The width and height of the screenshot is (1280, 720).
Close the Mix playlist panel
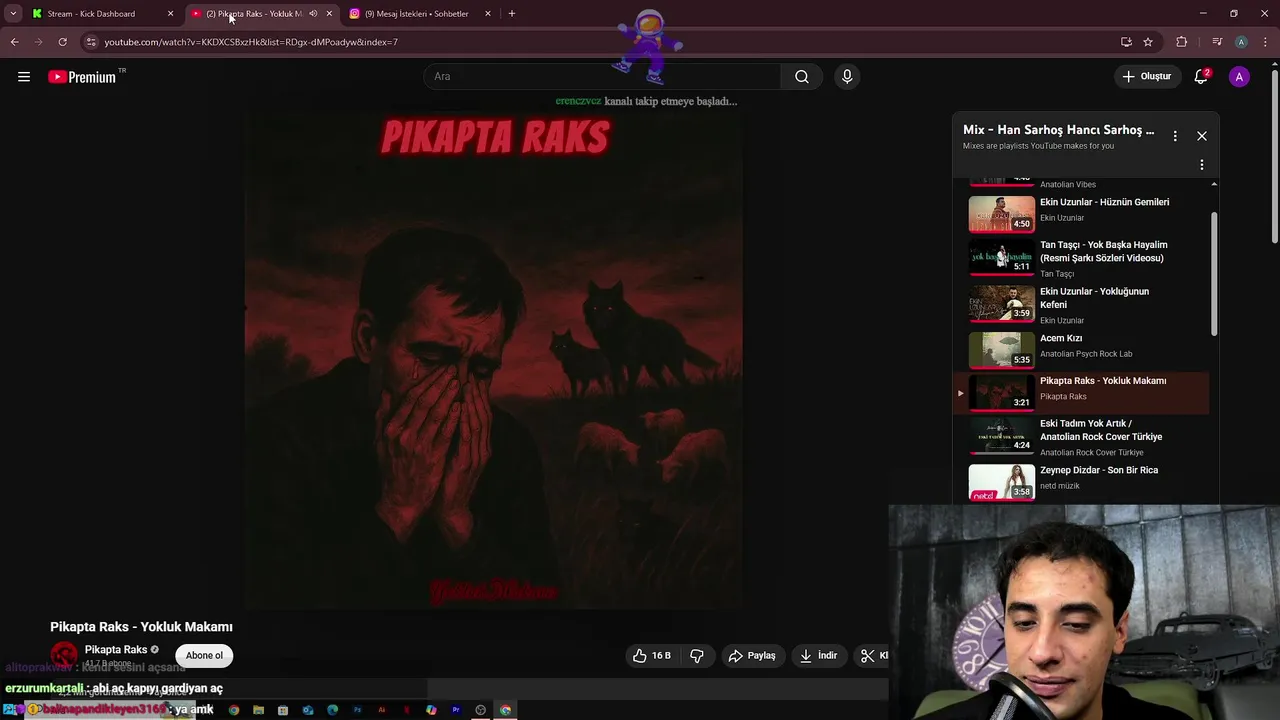1202,136
